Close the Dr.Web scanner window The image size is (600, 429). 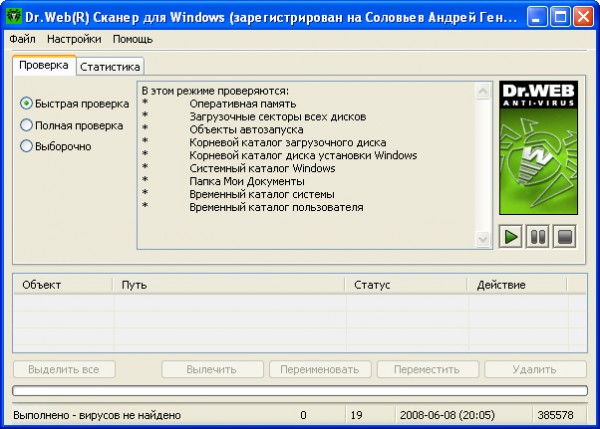click(584, 17)
